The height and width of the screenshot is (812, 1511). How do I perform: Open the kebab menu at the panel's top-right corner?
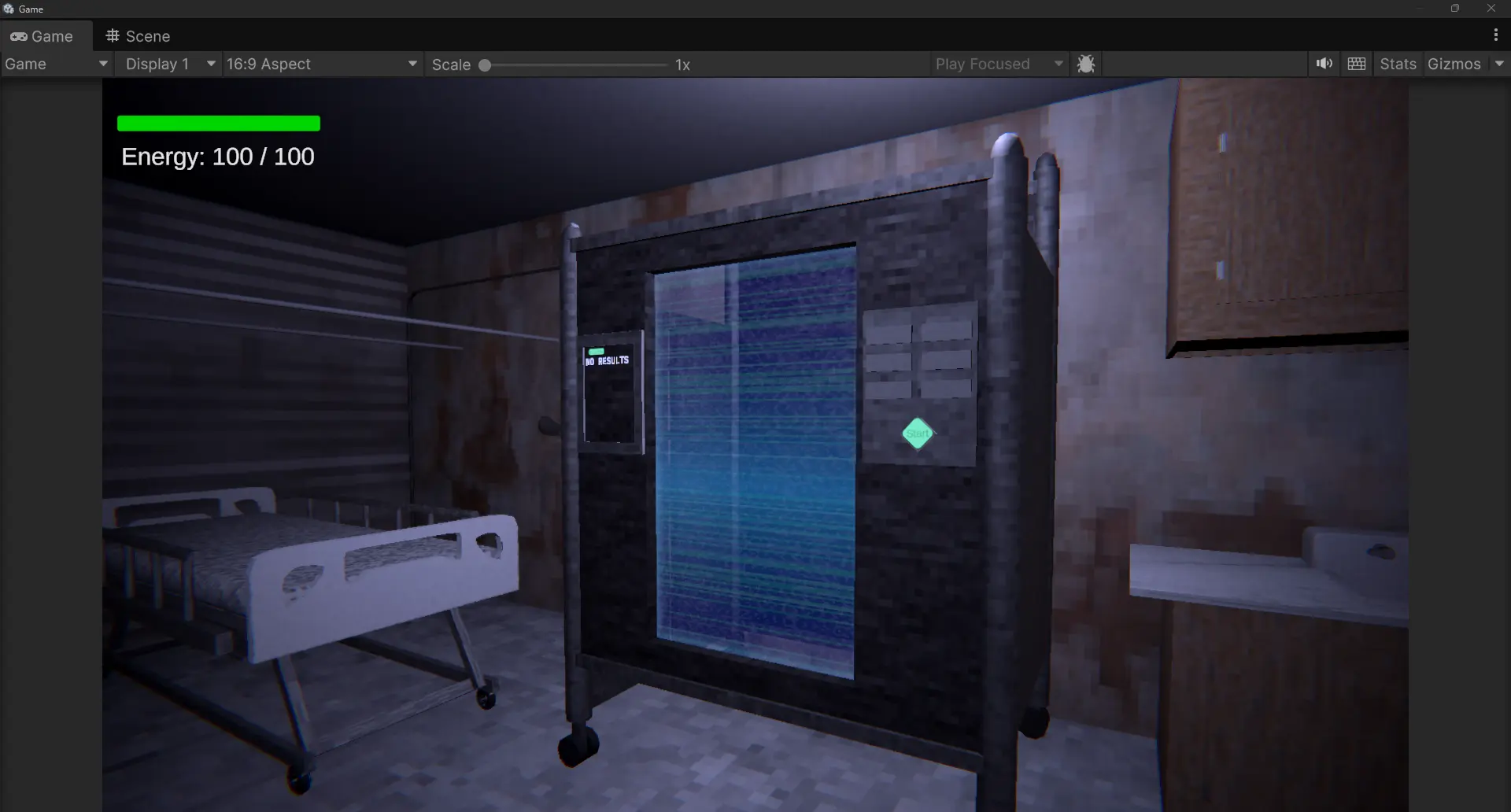(1494, 35)
